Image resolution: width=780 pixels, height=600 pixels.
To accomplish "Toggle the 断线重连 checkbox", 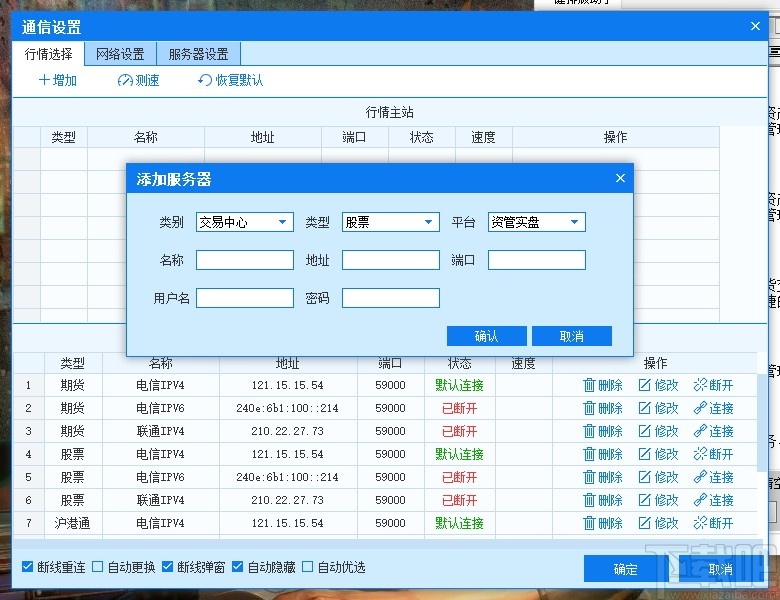I will (x=27, y=567).
